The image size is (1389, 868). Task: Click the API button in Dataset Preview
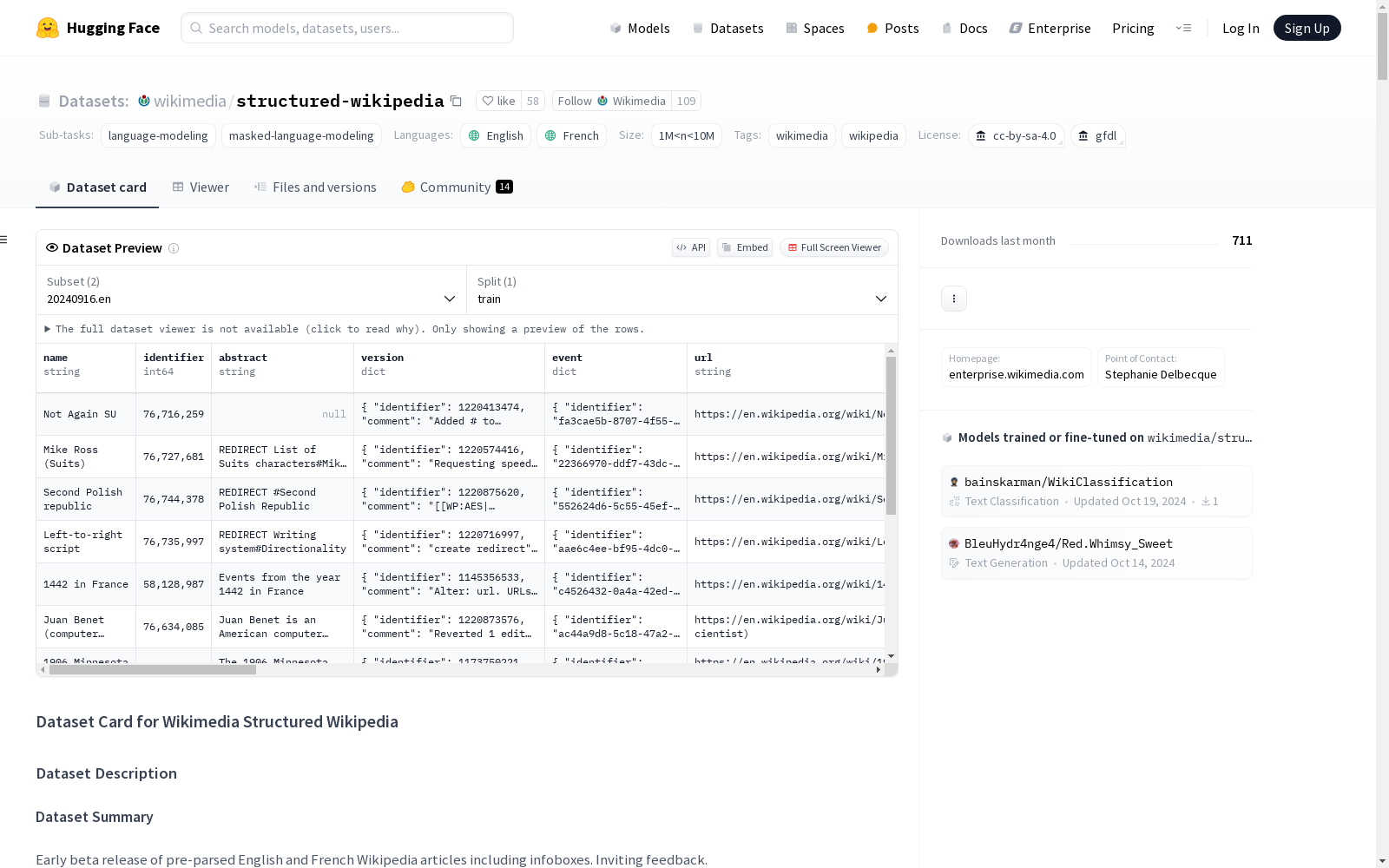[691, 247]
